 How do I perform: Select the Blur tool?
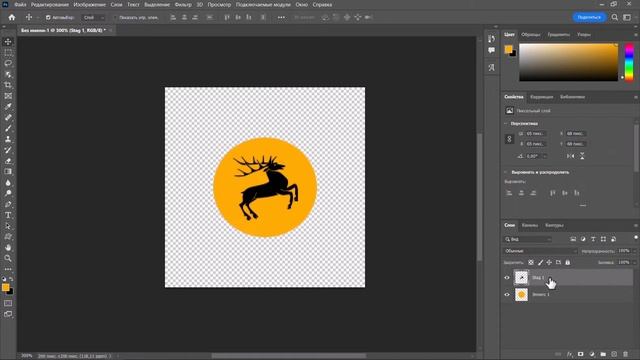(8, 182)
